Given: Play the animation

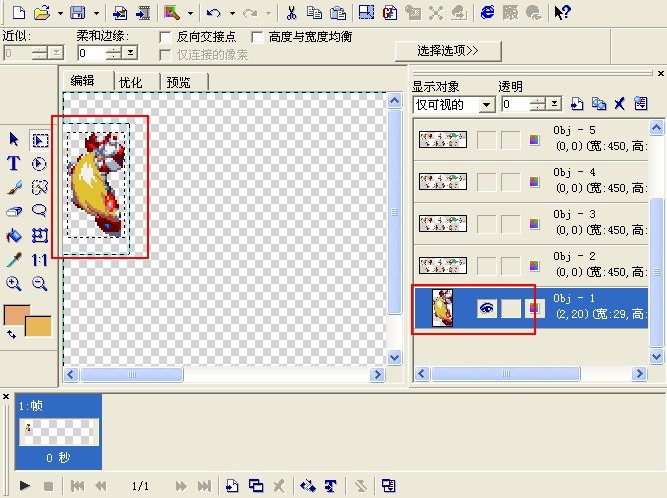Looking at the screenshot, I should tap(25, 485).
